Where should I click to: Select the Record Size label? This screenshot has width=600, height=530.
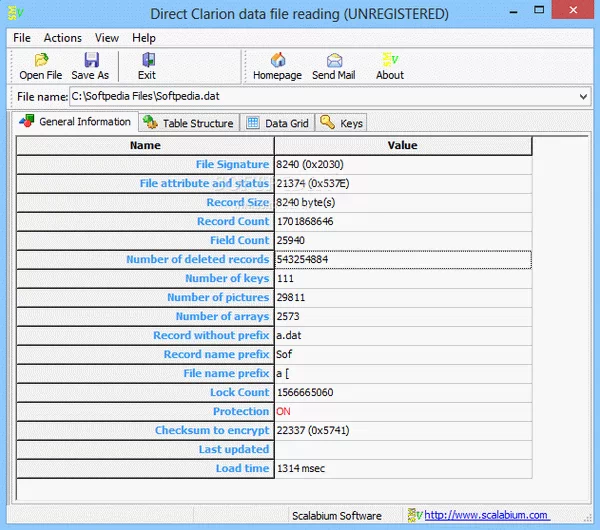click(238, 202)
